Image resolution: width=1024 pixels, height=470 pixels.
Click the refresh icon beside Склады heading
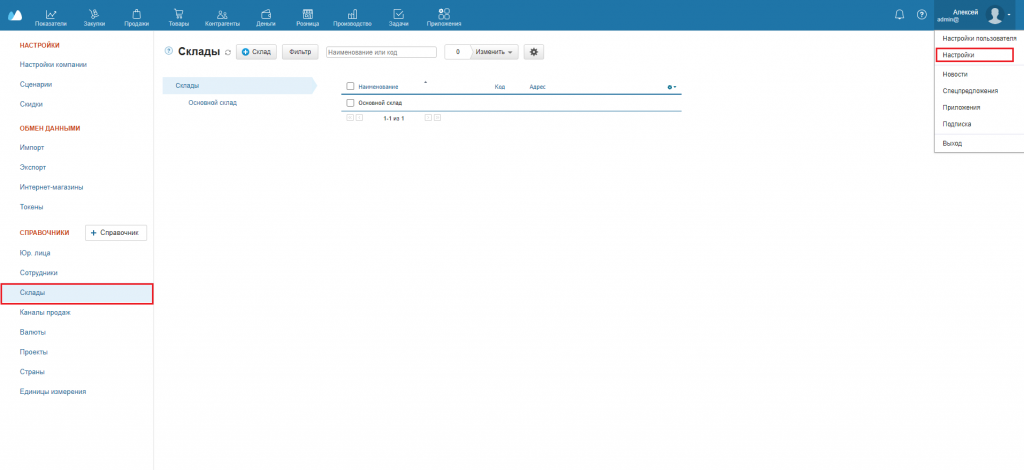coord(228,52)
